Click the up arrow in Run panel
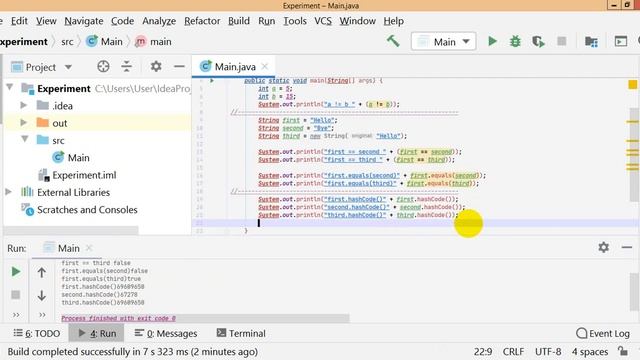 42,272
